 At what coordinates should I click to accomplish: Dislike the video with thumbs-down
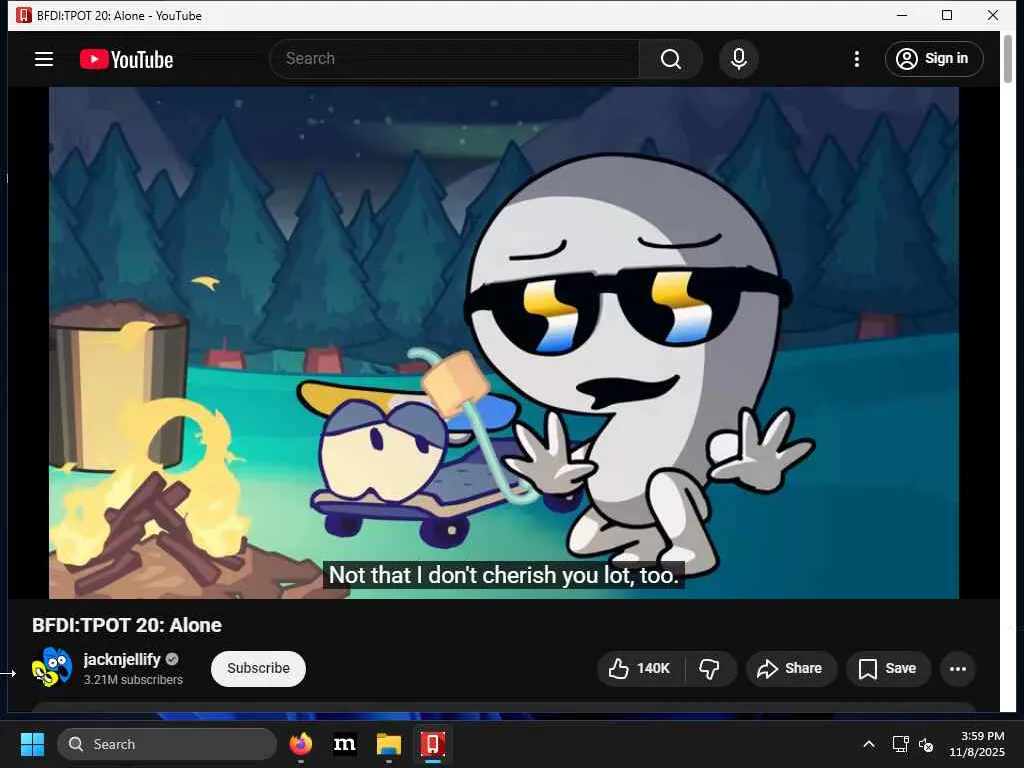710,668
